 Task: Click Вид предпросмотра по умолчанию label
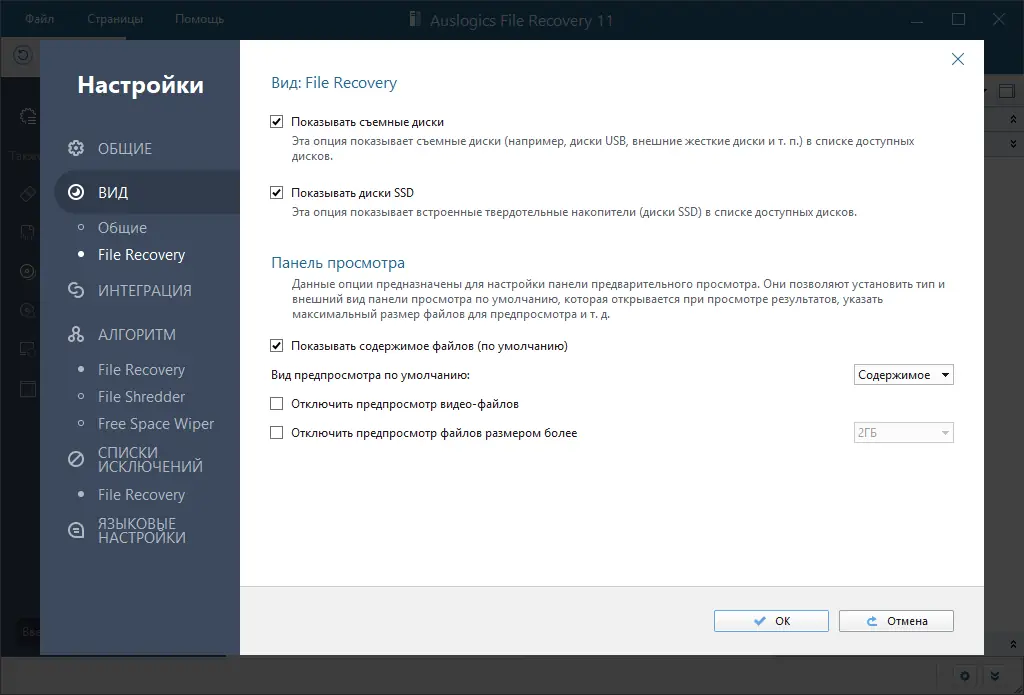[370, 375]
